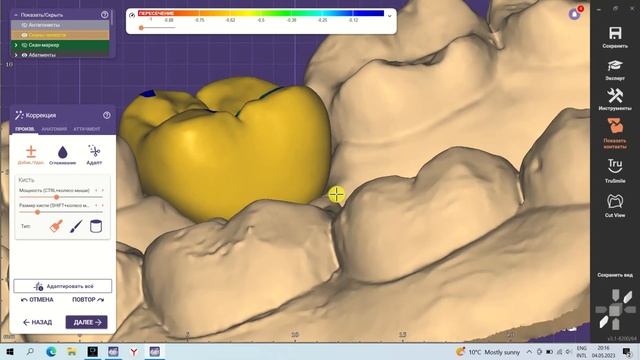Click the Мощность strength slider handle
Viewport: 640px width, 360px height.
pyautogui.click(x=57, y=197)
